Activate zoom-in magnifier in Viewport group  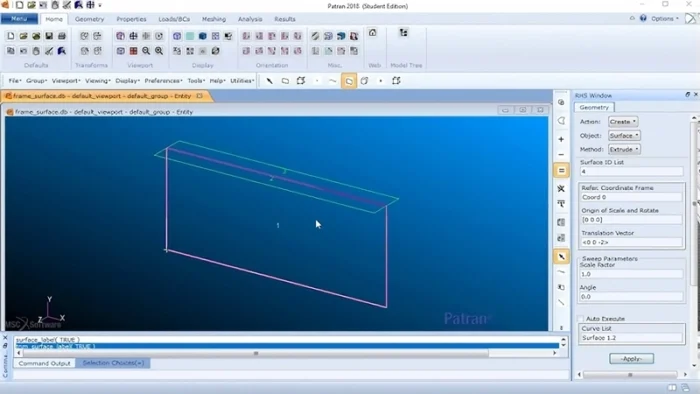pyautogui.click(x=159, y=51)
